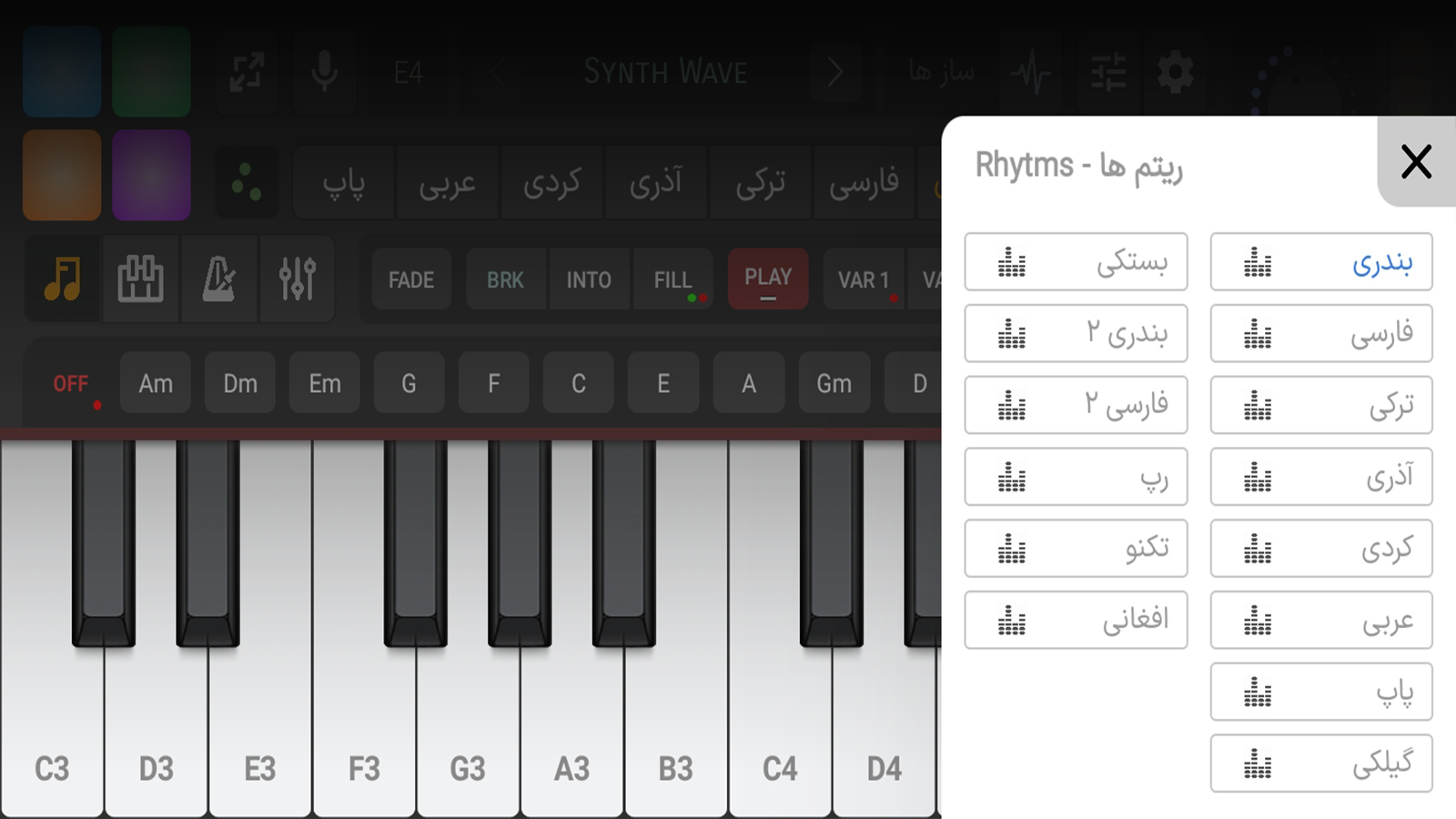Click the microphone record icon

(x=325, y=71)
